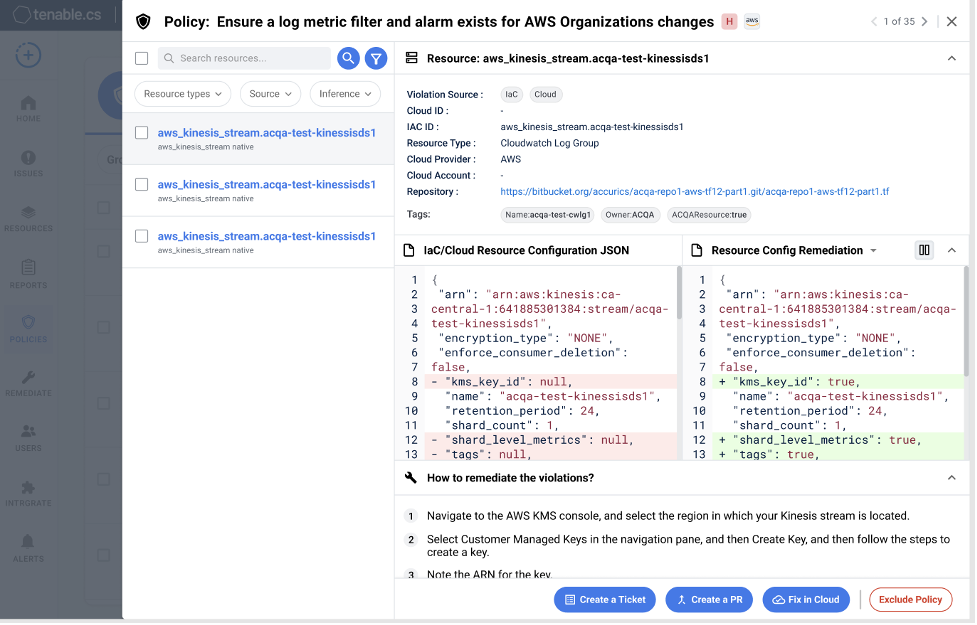This screenshot has height=625, width=977.
Task: Open Home in the sidebar
Action: click(x=28, y=109)
